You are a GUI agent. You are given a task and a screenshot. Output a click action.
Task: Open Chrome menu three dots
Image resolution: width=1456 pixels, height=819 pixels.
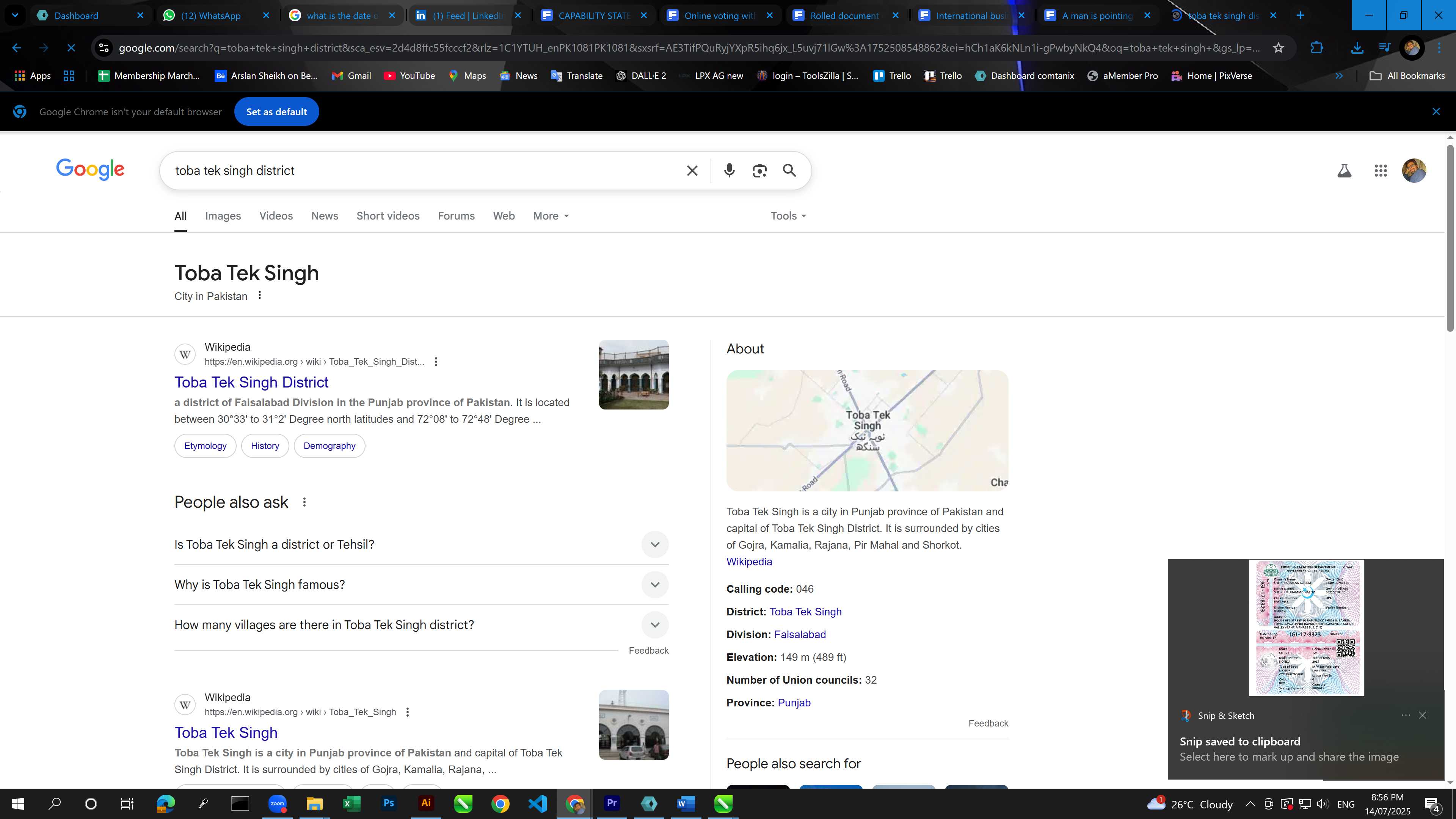pyautogui.click(x=1439, y=48)
